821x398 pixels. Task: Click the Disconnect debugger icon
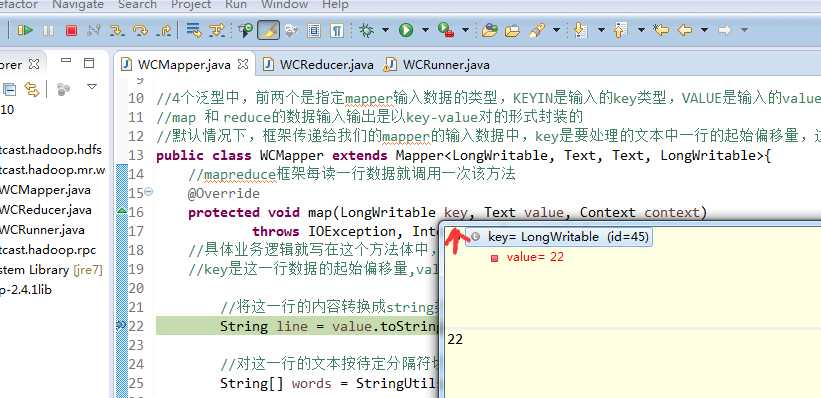tap(94, 30)
